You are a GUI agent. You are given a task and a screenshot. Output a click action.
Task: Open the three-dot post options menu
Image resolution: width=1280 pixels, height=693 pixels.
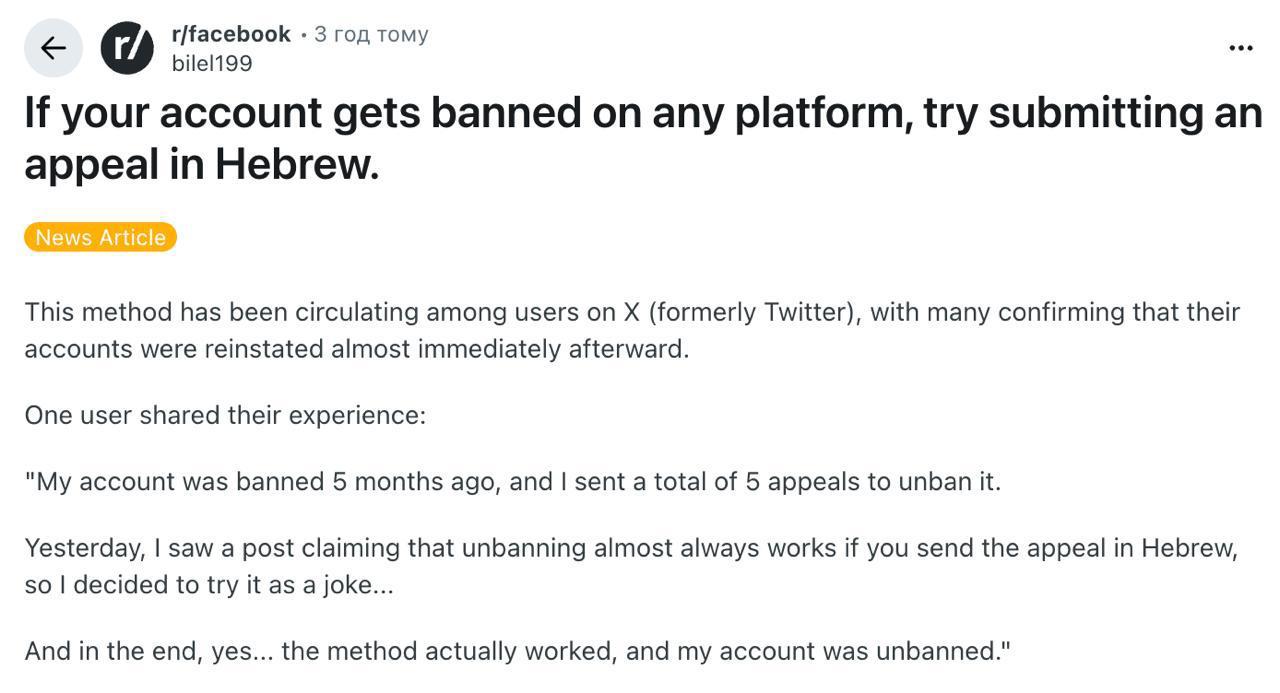tap(1240, 47)
